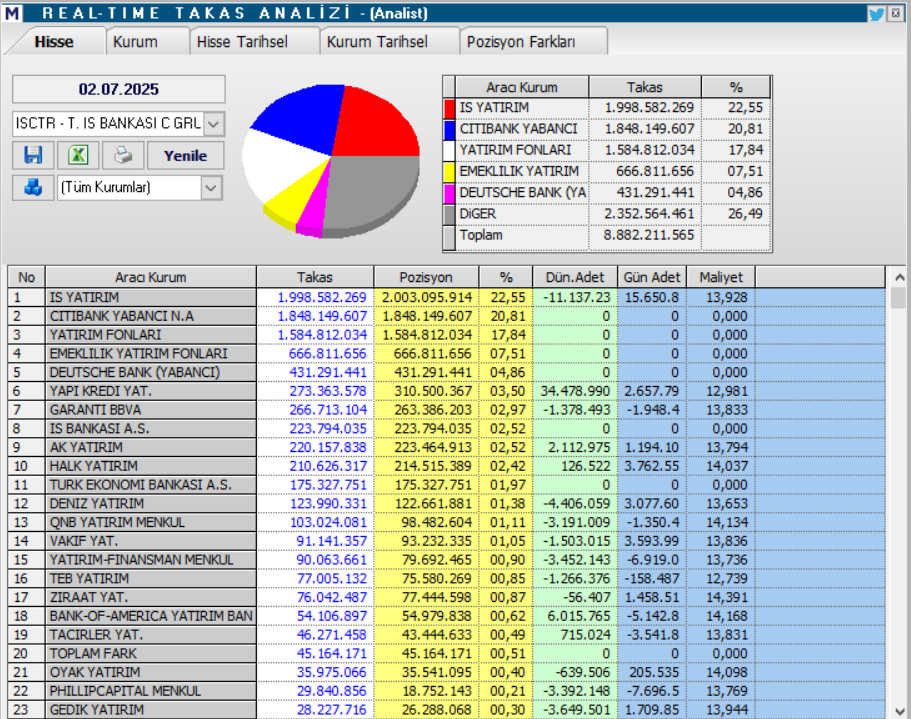Select the TURK EKONOMI BANKASI A.S. row

[x=446, y=485]
